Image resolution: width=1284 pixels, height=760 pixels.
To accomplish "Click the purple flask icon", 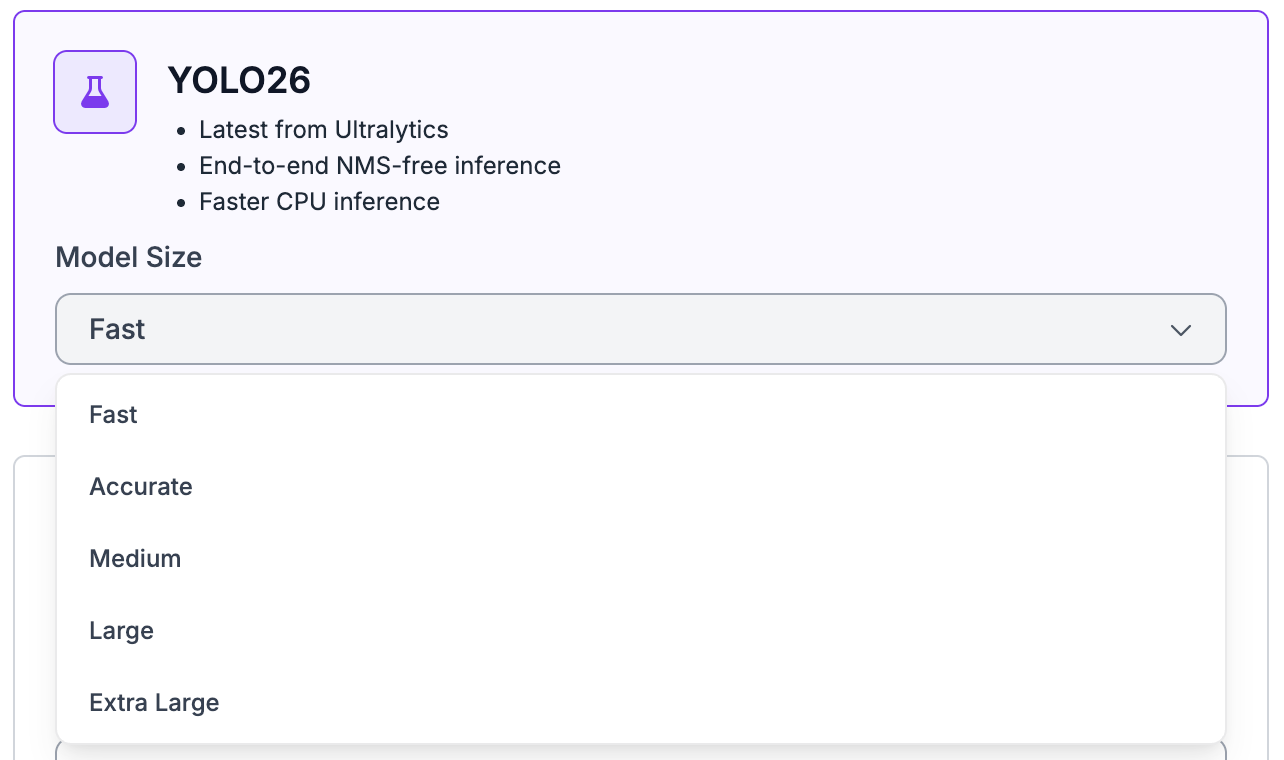I will [95, 92].
